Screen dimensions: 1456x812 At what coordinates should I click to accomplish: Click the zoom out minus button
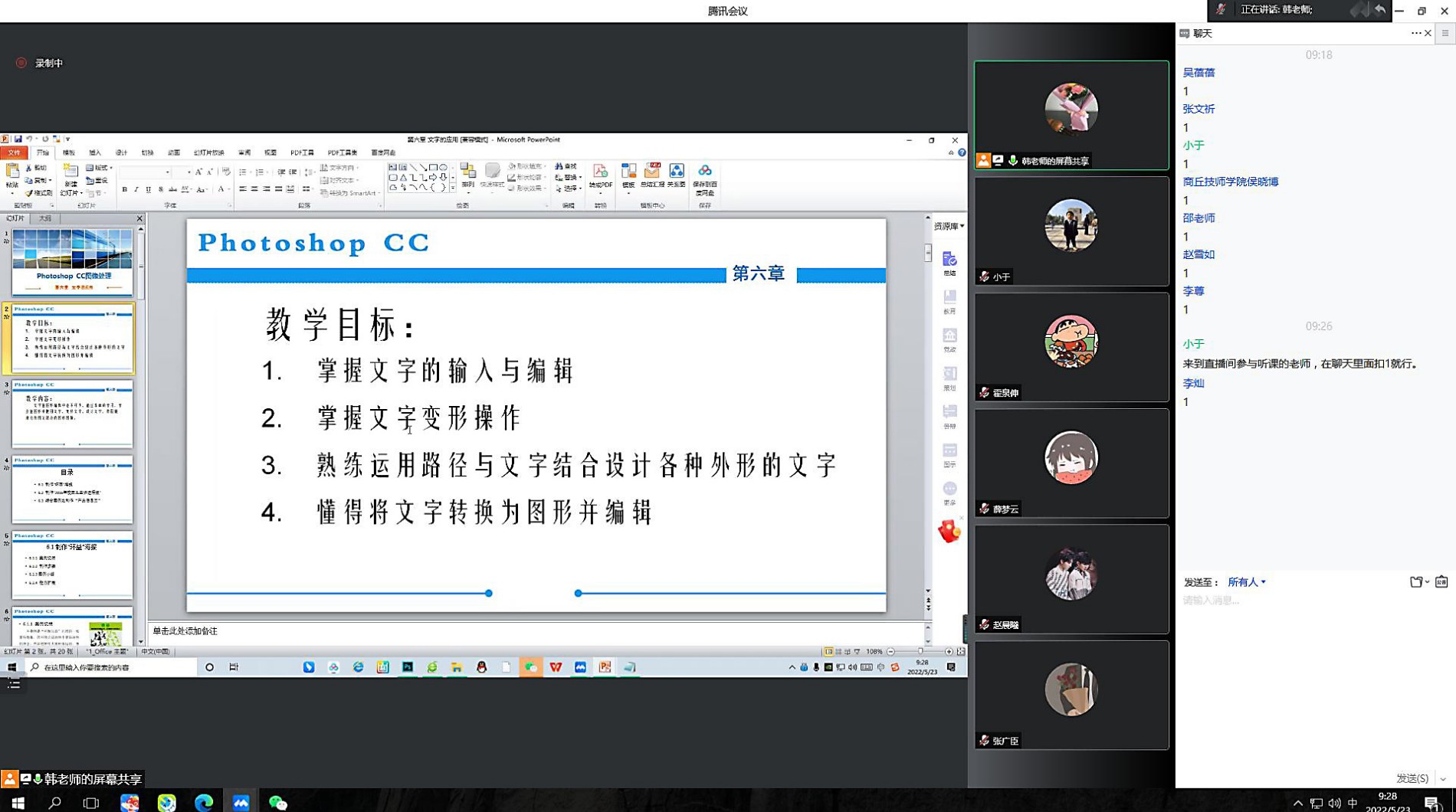pyautogui.click(x=890, y=652)
